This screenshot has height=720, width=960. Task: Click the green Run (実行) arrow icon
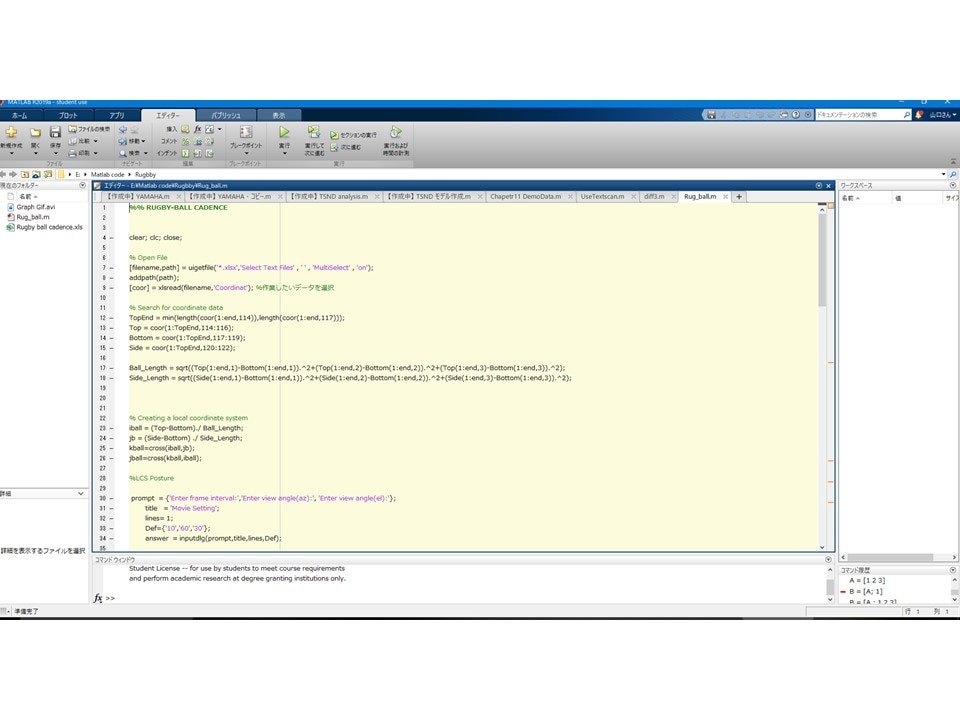tap(284, 132)
